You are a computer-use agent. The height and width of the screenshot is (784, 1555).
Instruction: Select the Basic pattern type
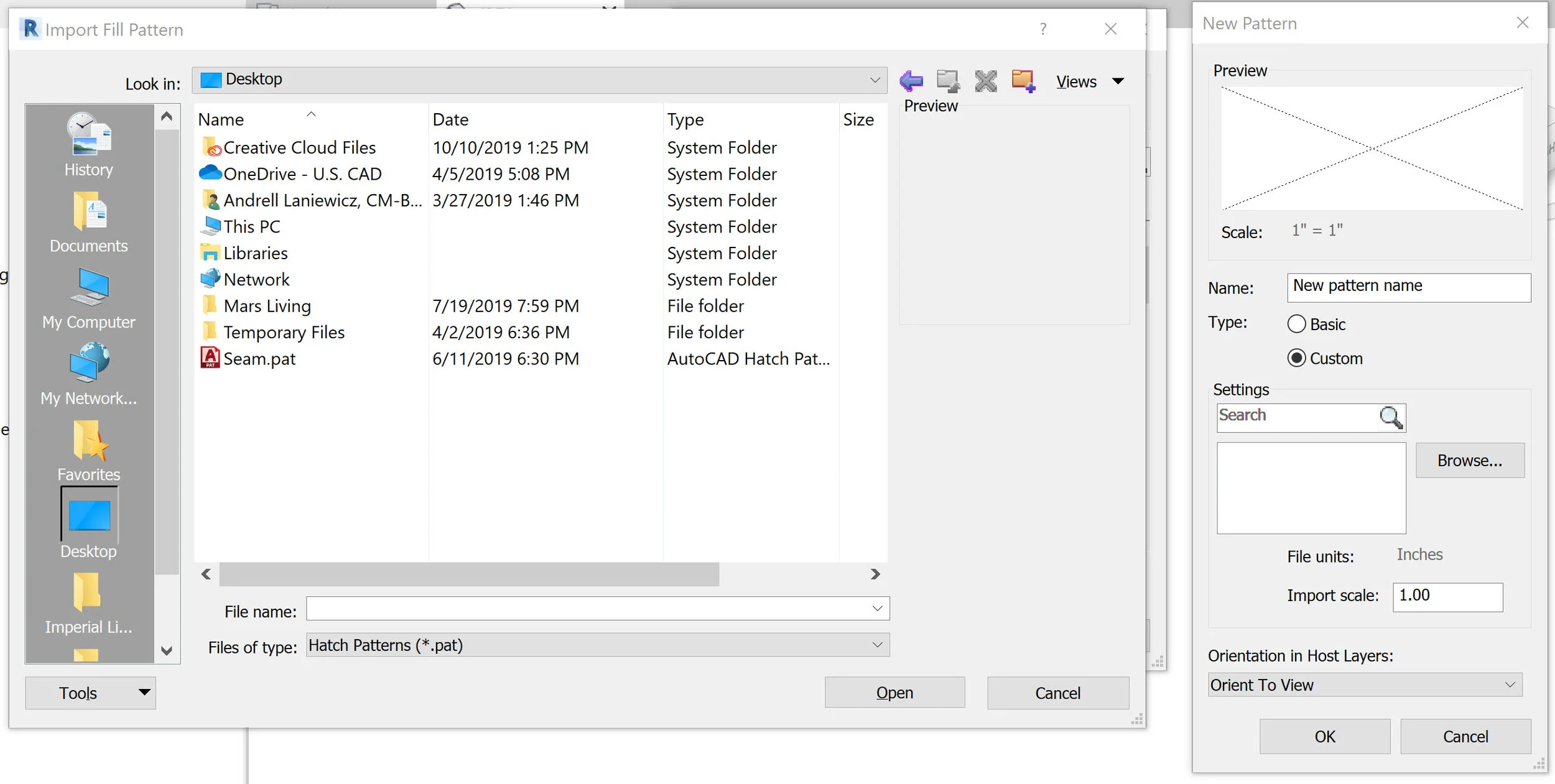coord(1297,324)
